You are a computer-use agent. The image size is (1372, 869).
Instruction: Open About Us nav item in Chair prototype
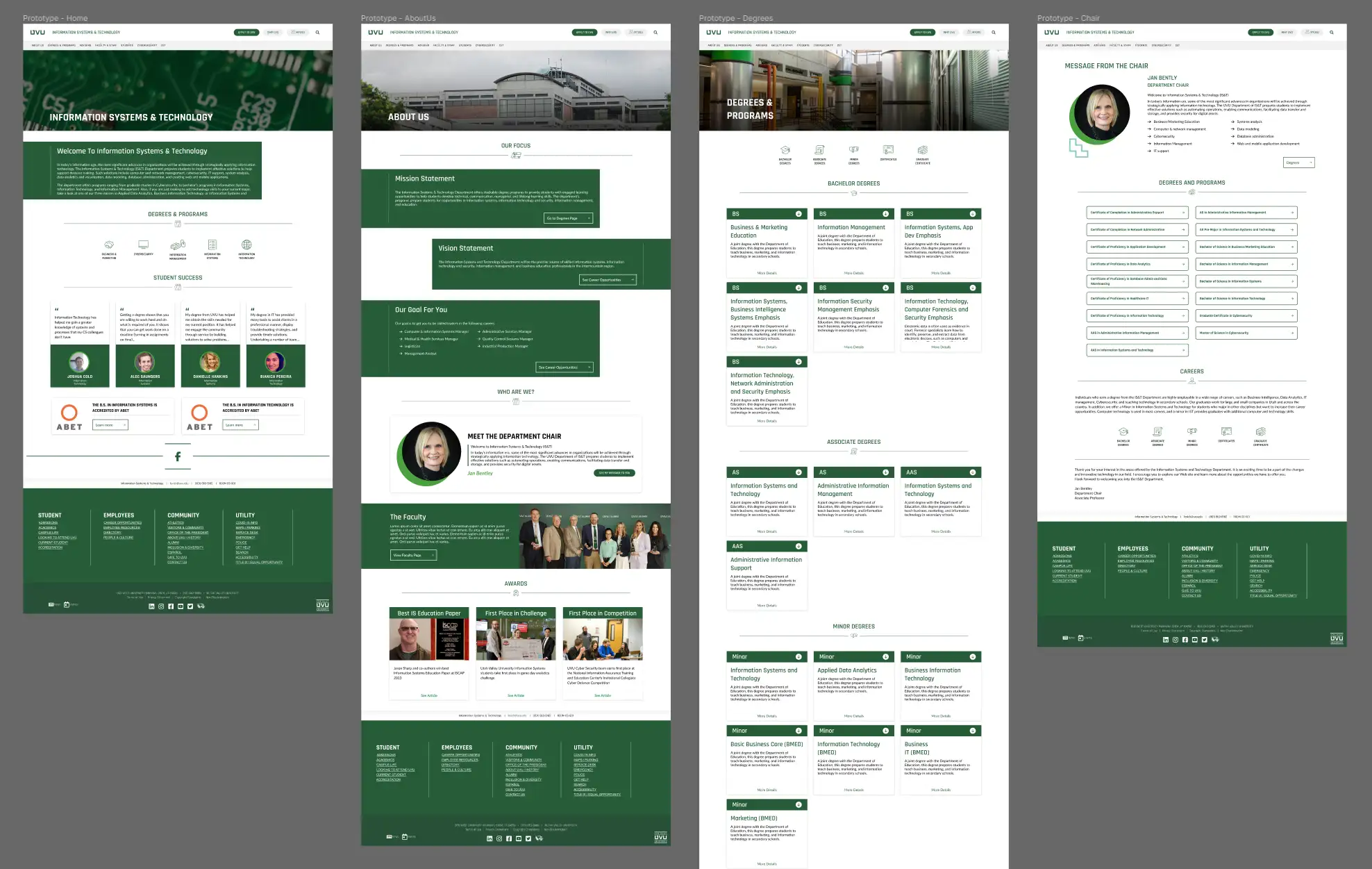pos(1052,45)
